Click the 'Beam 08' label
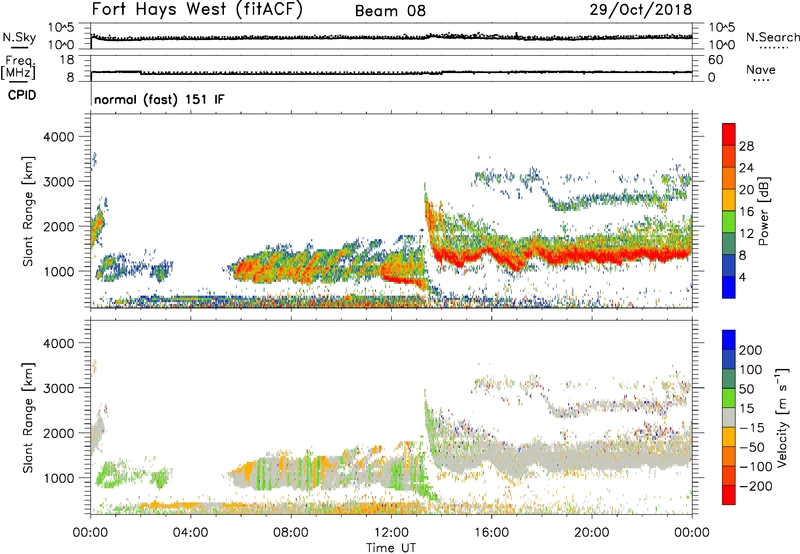The height and width of the screenshot is (554, 800). coord(390,11)
